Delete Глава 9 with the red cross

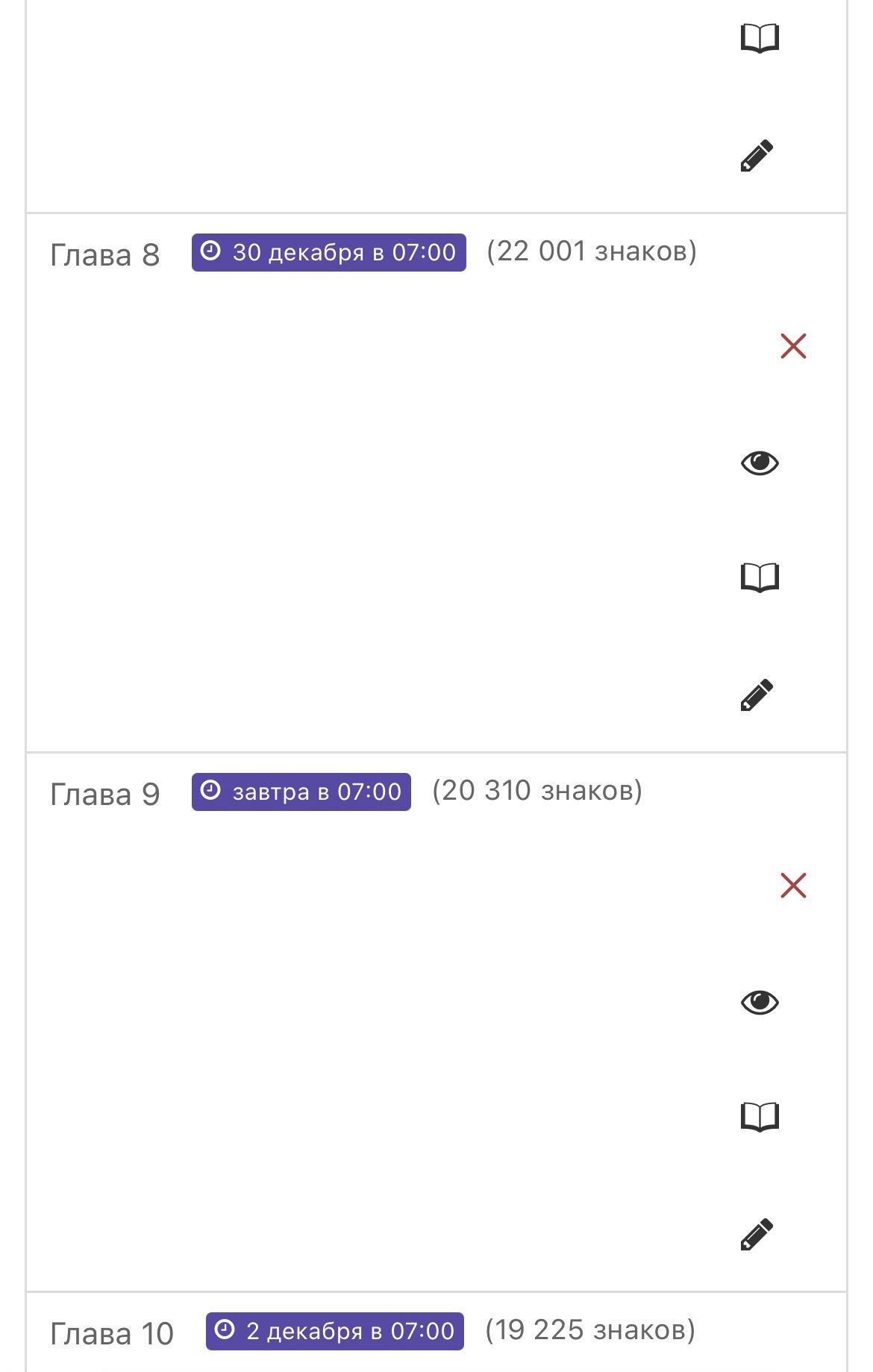pos(793,886)
